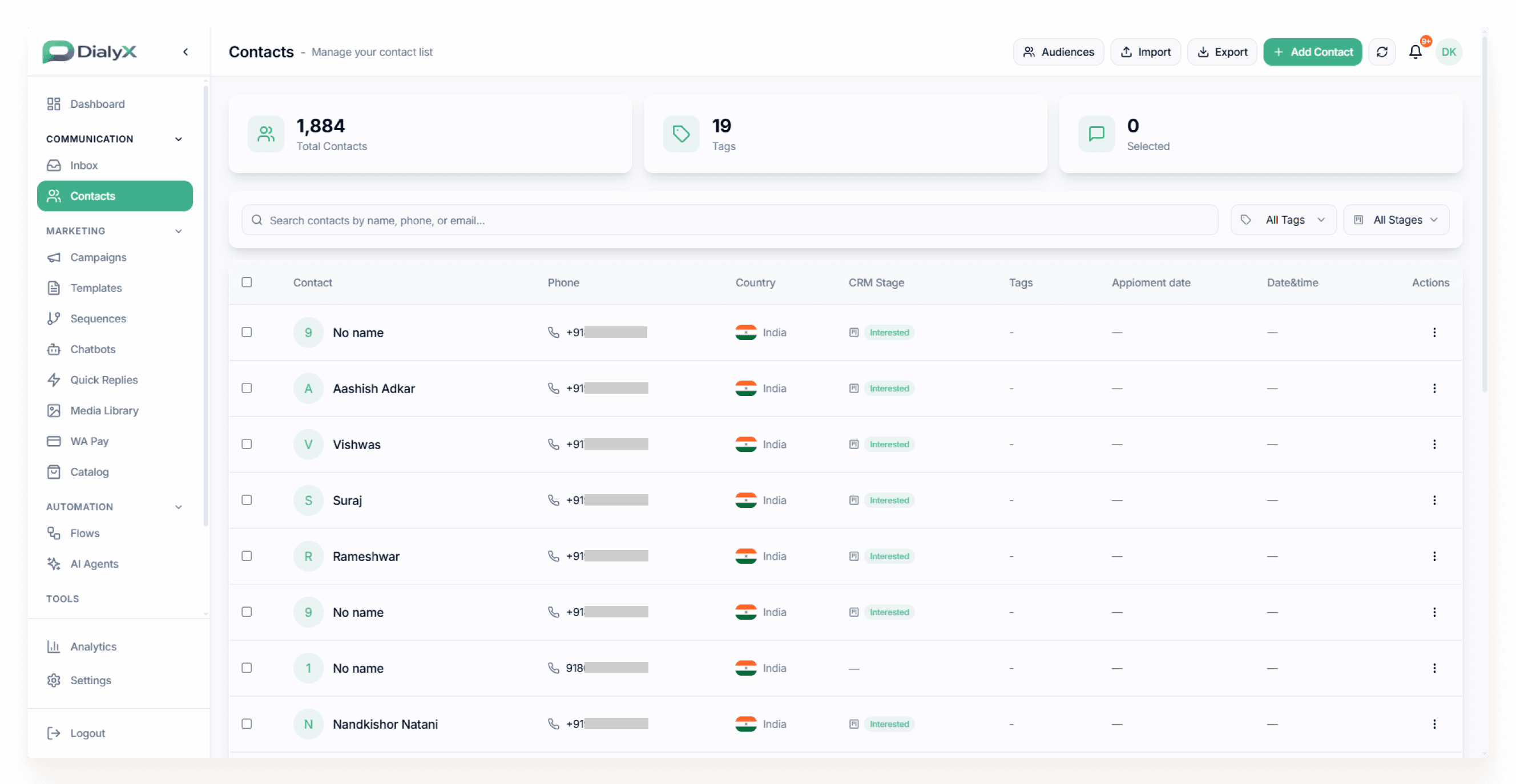Image resolution: width=1516 pixels, height=784 pixels.
Task: Click the Tags count tag icon
Action: 681,134
